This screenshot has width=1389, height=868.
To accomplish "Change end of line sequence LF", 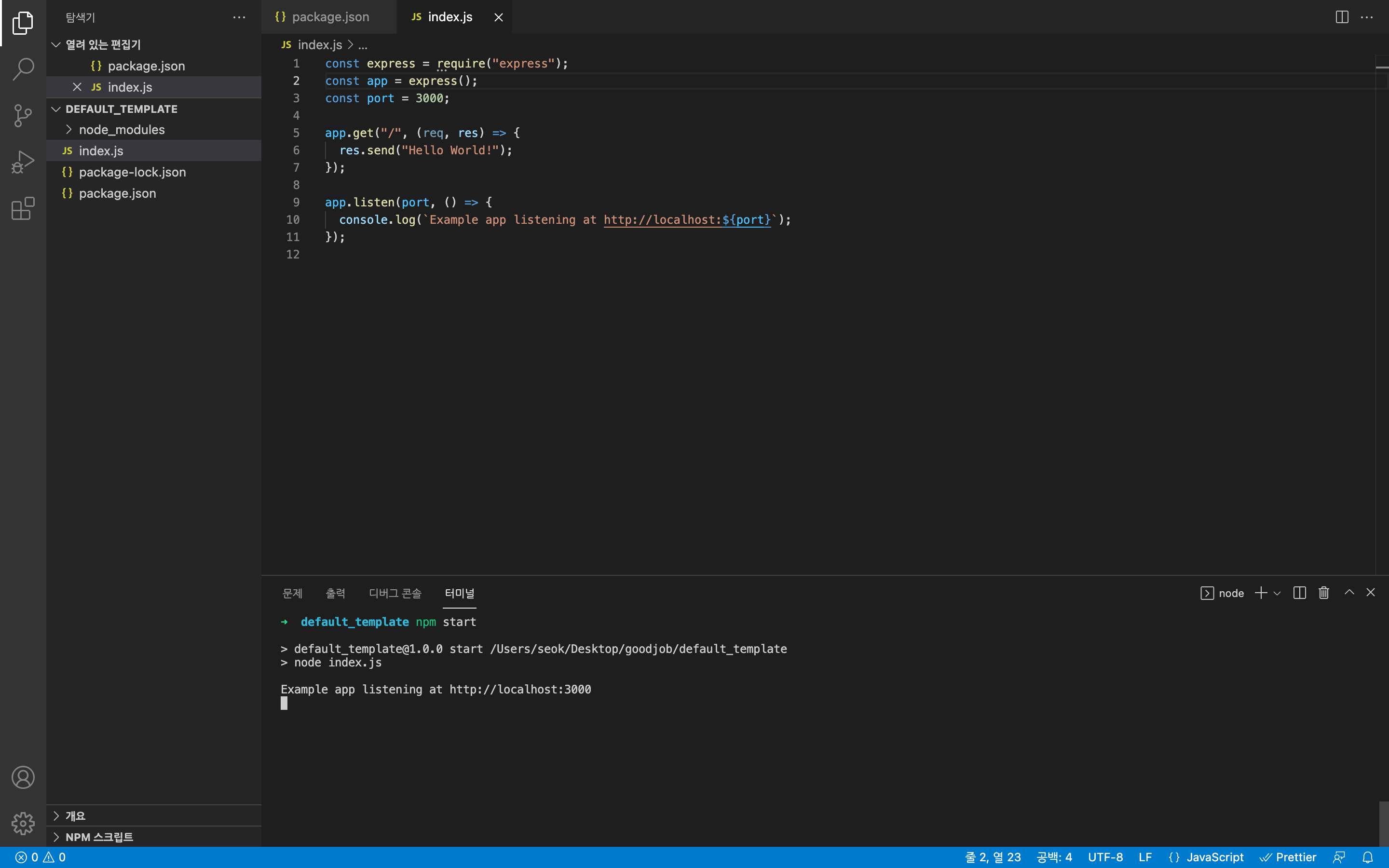I will tap(1145, 857).
